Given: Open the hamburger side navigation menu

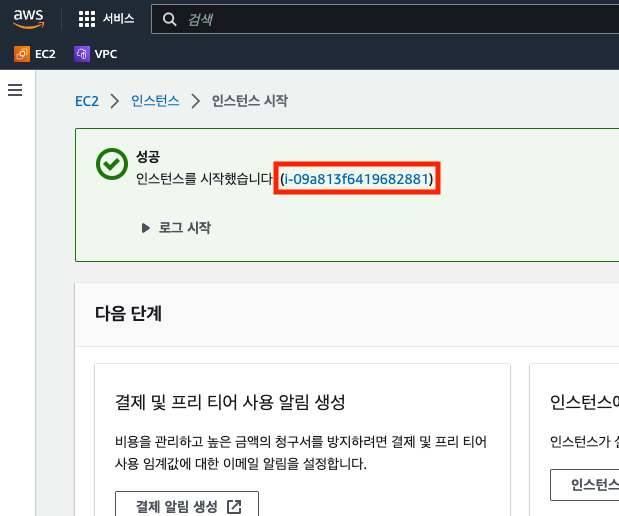Looking at the screenshot, I should click(x=15, y=90).
